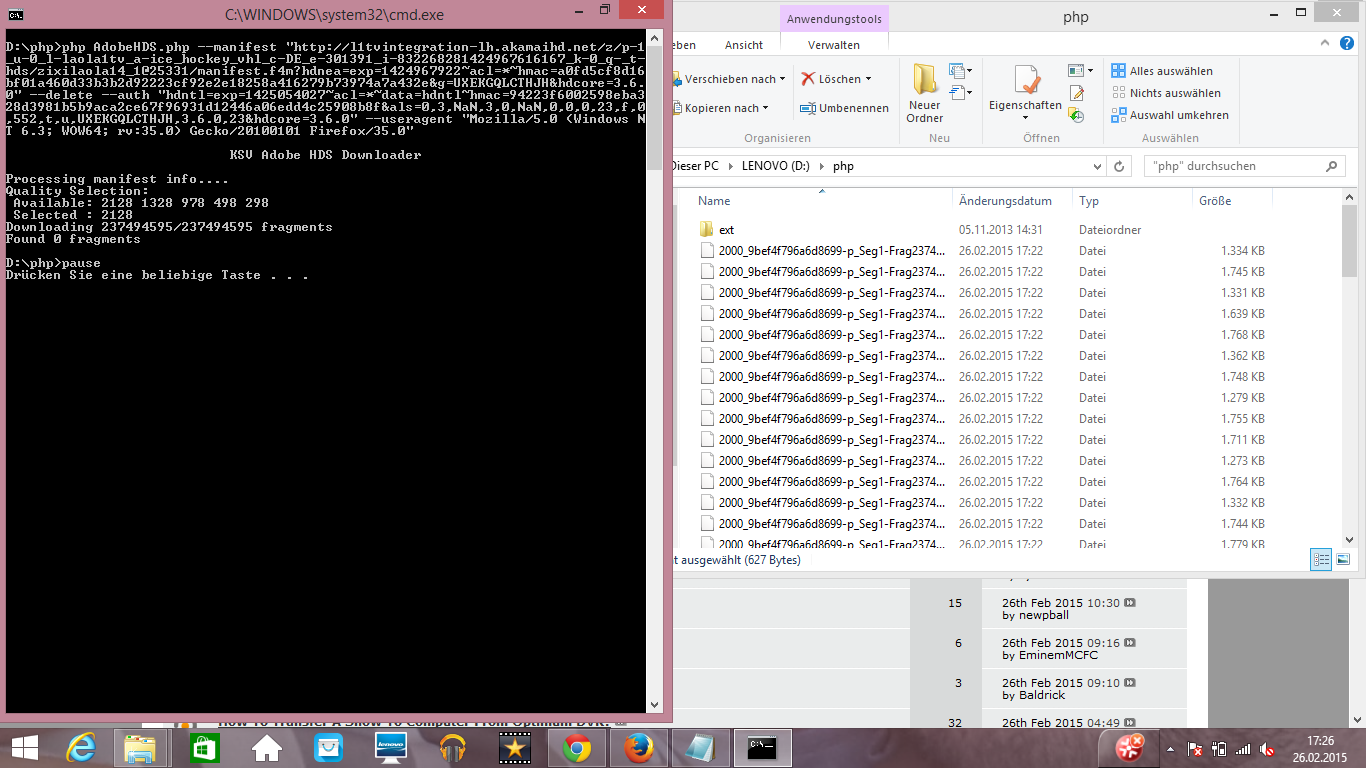The height and width of the screenshot is (768, 1366).
Task: Navigate to Dieser PC in breadcrumb
Action: coord(696,166)
